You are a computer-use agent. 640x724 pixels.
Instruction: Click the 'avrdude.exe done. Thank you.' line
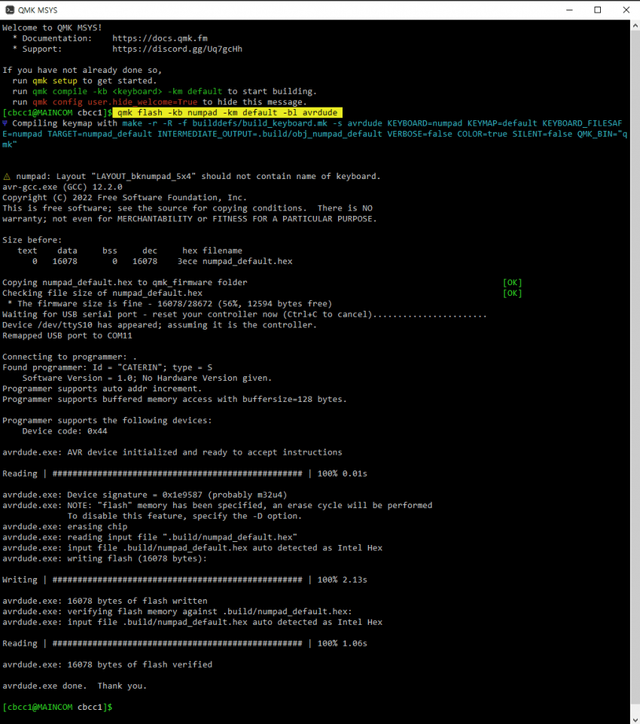tap(74, 686)
